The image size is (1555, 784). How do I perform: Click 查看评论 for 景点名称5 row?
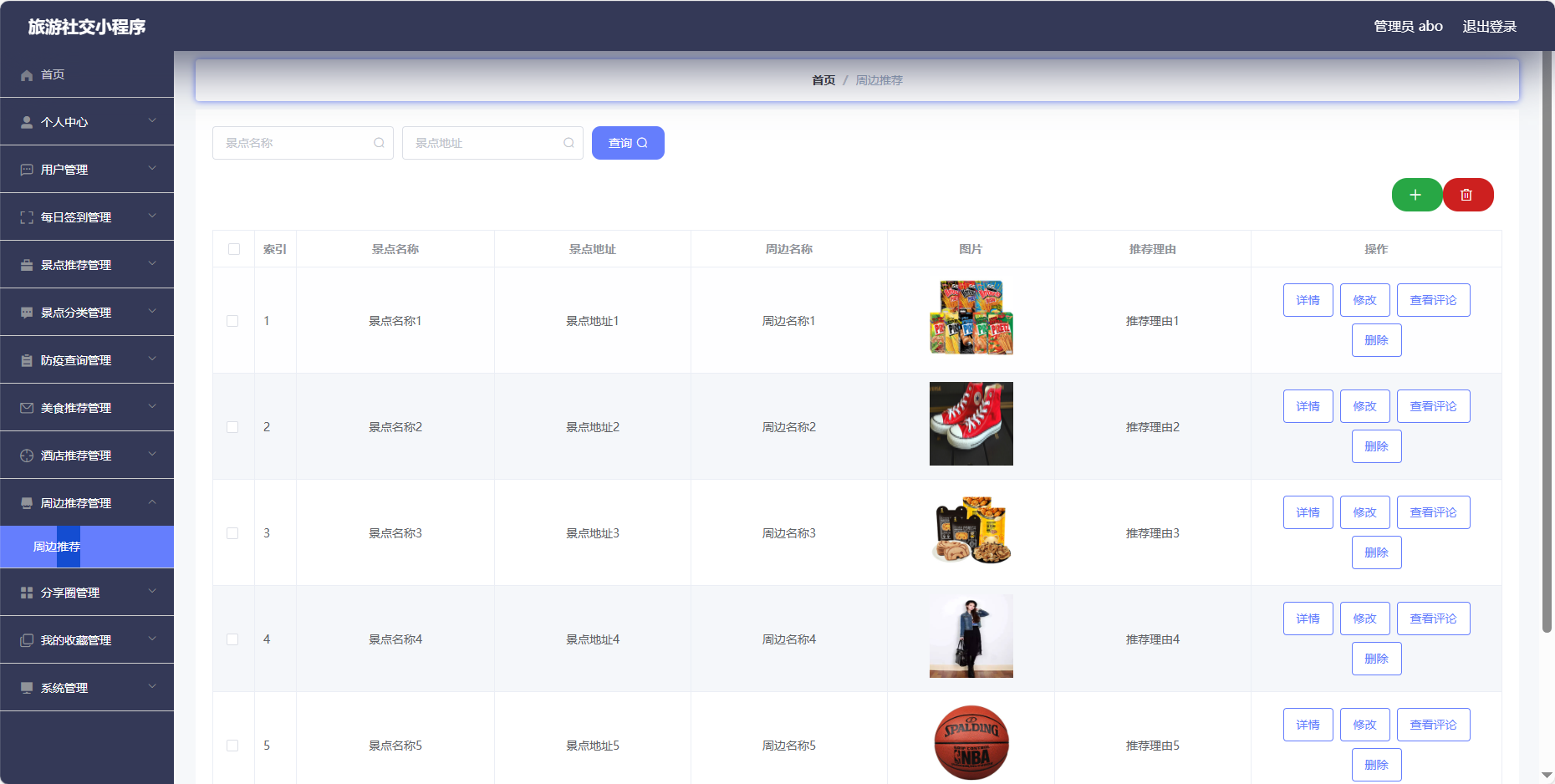(x=1434, y=725)
